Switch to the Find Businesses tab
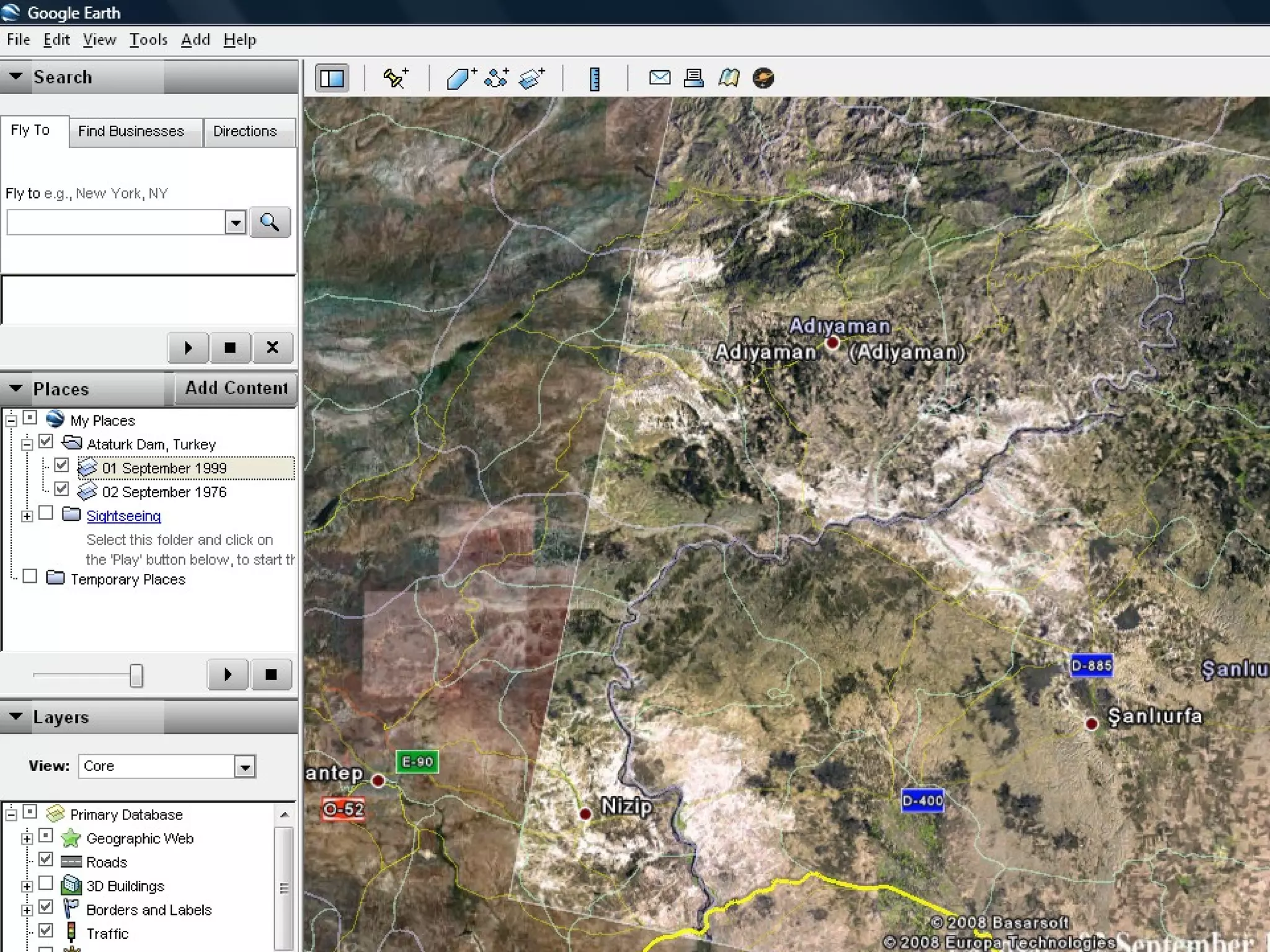The height and width of the screenshot is (952, 1270). point(131,131)
